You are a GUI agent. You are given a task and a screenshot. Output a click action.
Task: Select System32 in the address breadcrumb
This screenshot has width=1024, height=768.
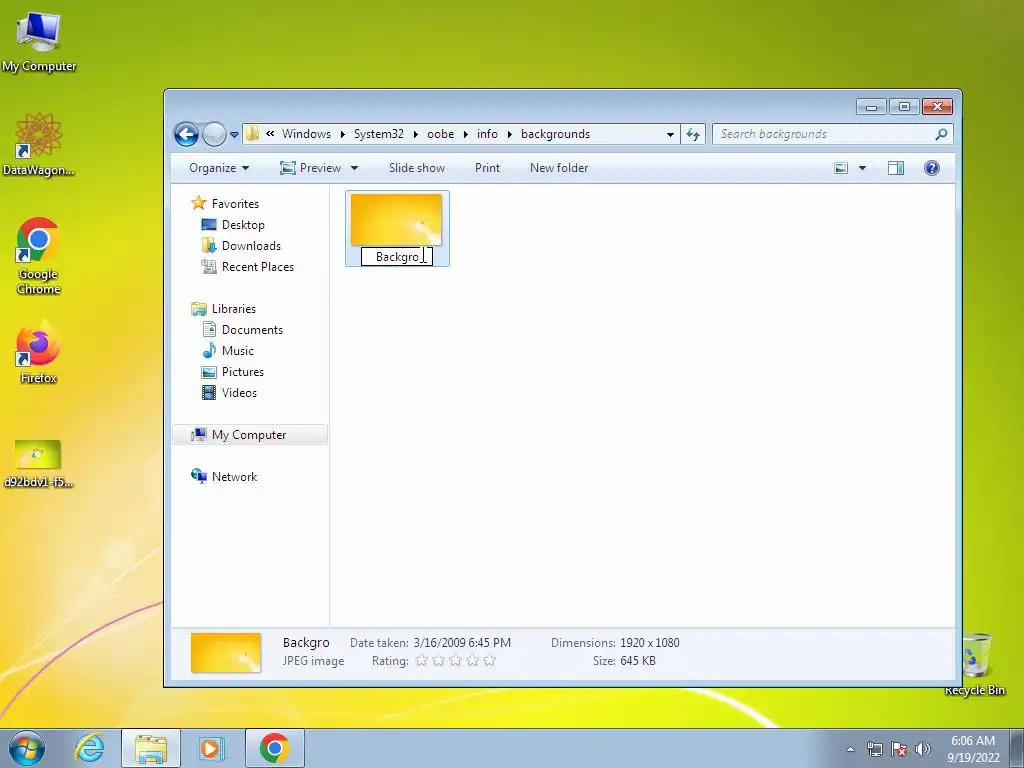(x=379, y=134)
